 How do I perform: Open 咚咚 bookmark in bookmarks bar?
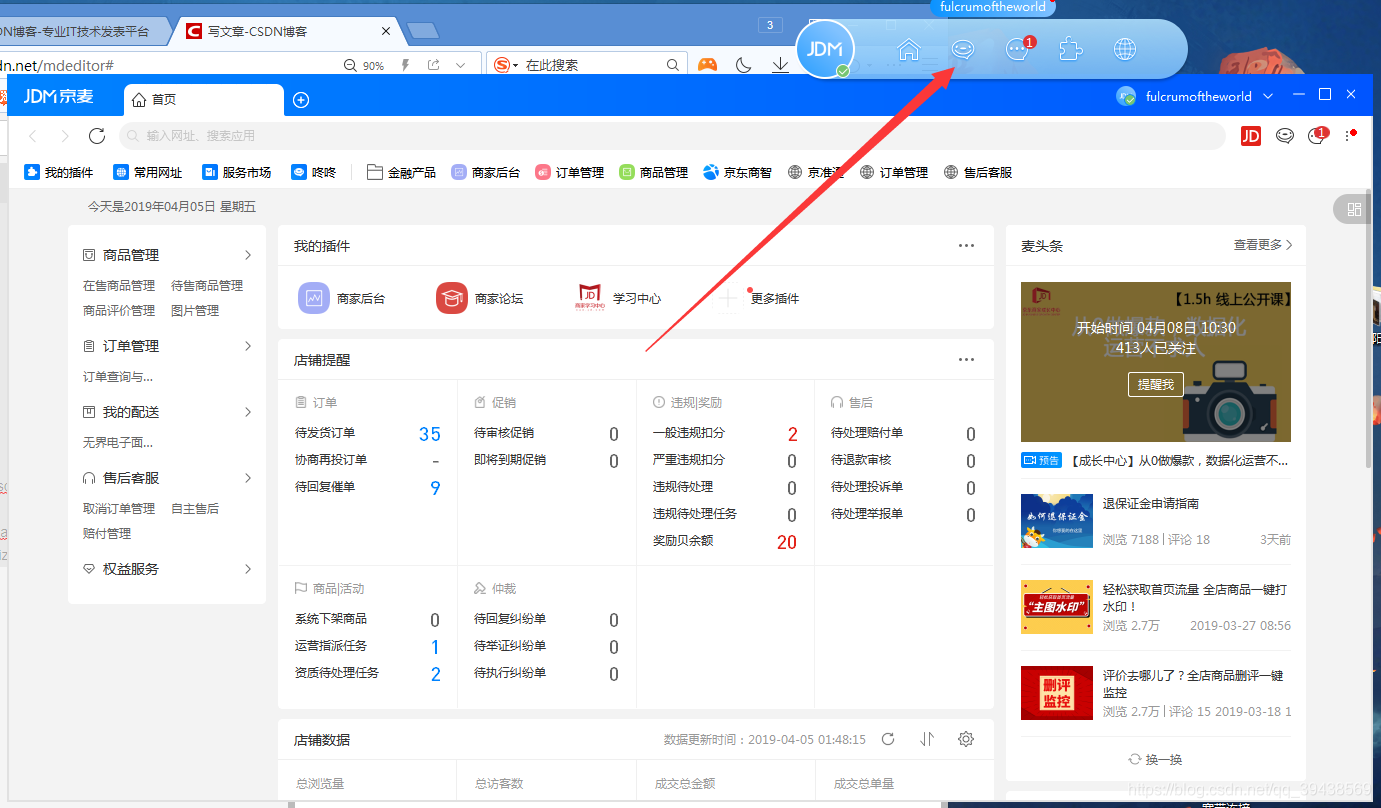pyautogui.click(x=314, y=172)
